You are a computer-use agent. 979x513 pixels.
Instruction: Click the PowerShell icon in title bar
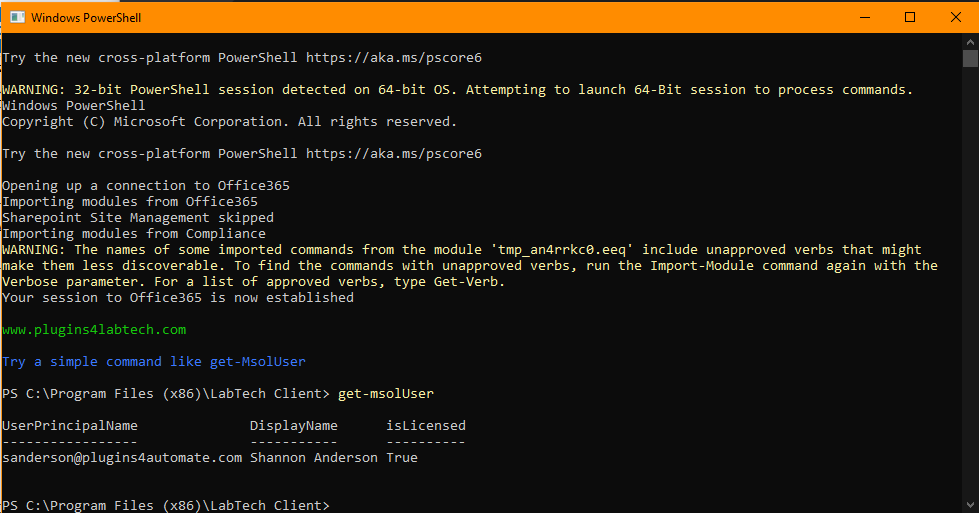coord(17,17)
